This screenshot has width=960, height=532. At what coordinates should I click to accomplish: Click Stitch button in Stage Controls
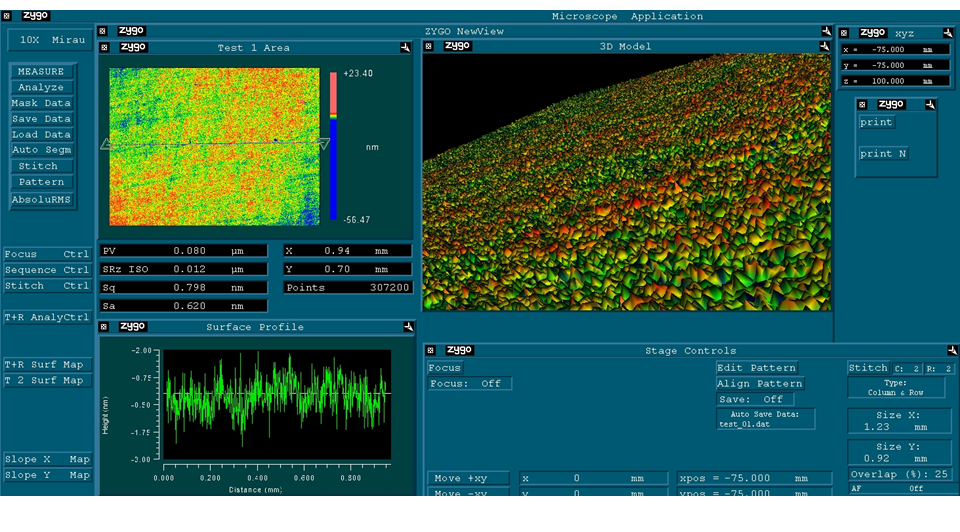coord(868,368)
